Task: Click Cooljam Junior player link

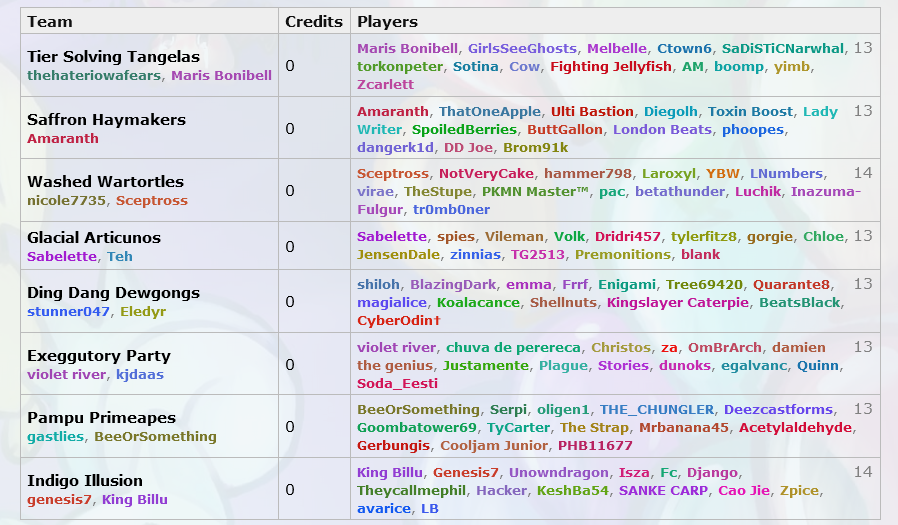Action: [x=494, y=445]
